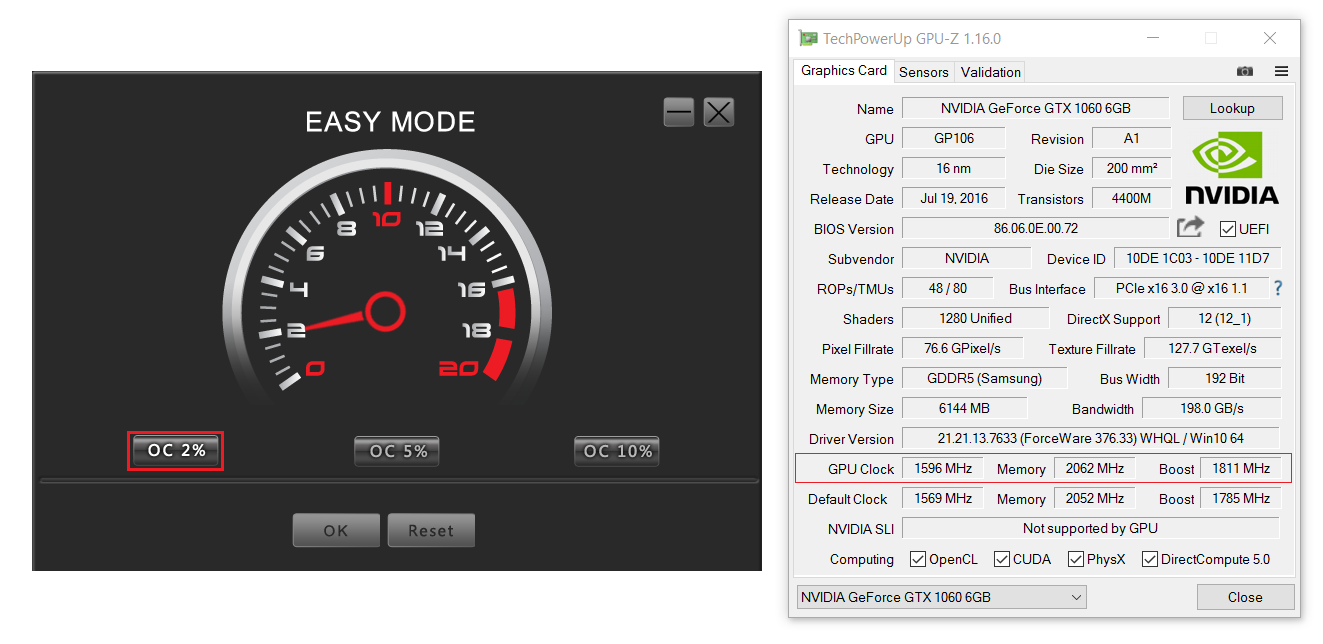Open the GPU-Z hamburger menu icon
1323x644 pixels.
(x=1281, y=71)
